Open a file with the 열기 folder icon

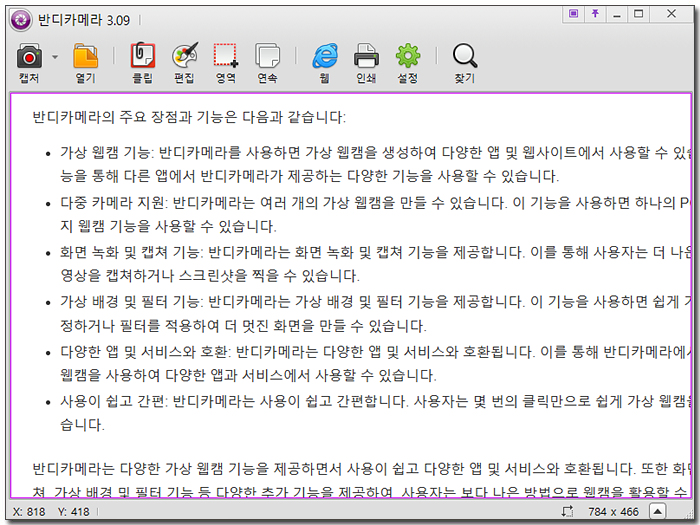pyautogui.click(x=85, y=56)
